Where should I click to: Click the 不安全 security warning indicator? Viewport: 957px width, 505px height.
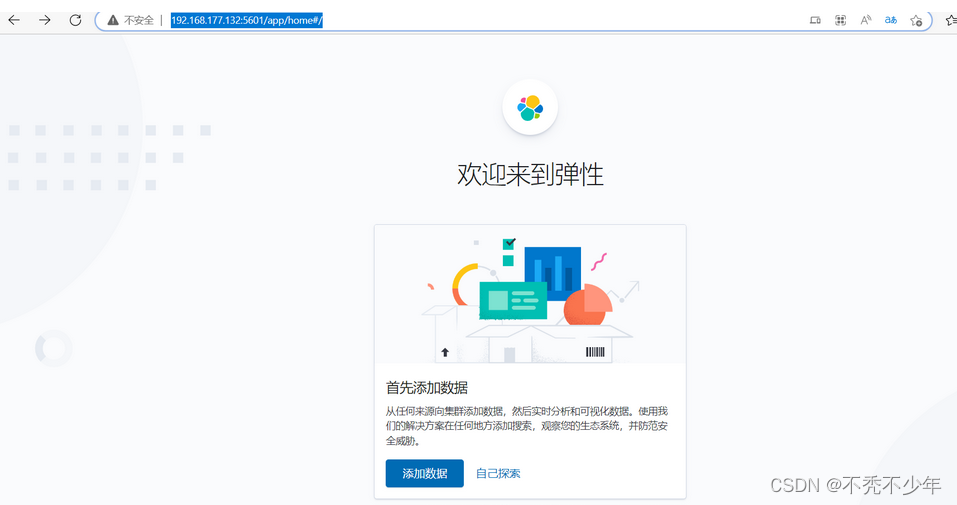pos(131,20)
